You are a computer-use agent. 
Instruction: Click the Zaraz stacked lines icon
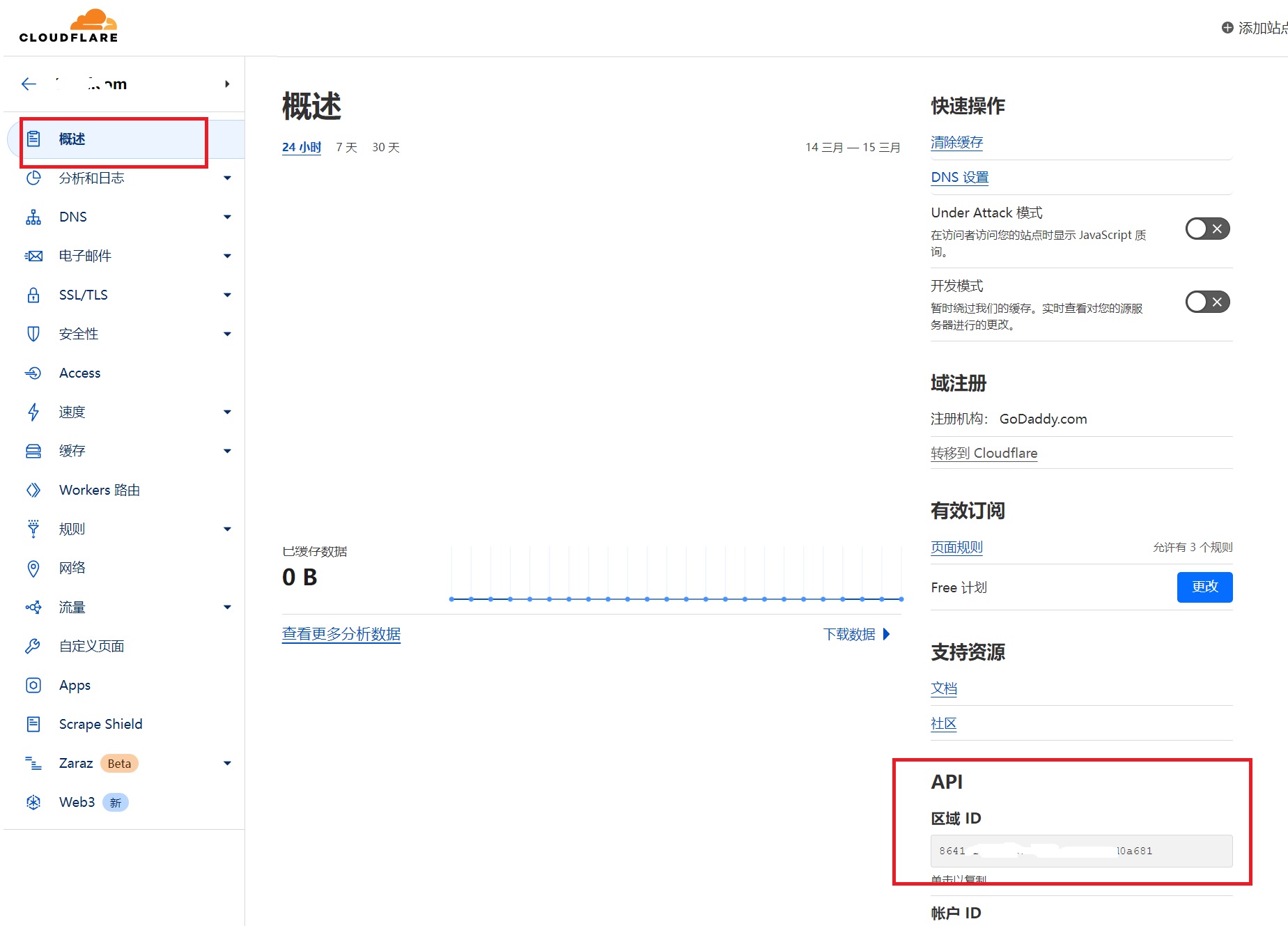pos(33,763)
